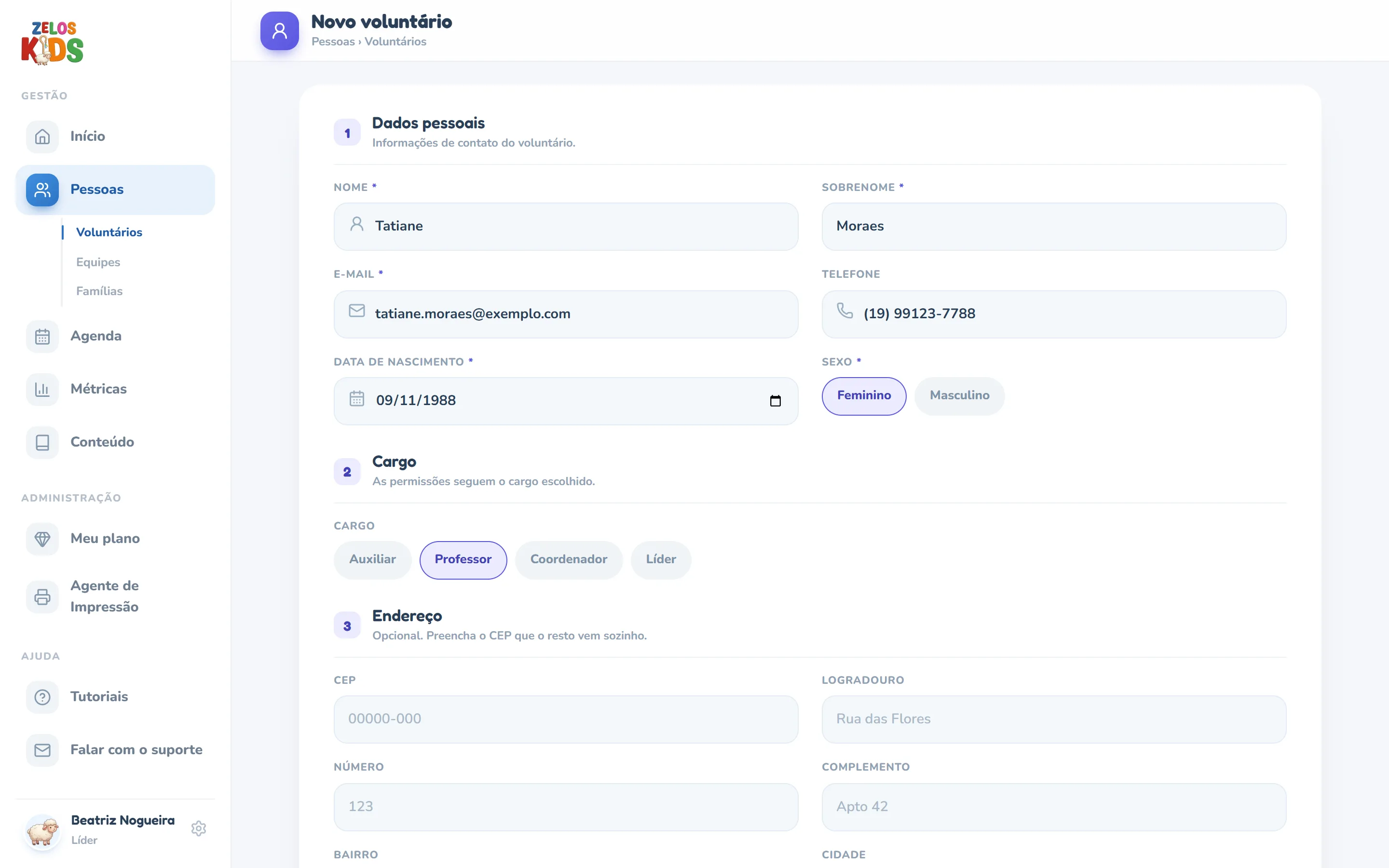The height and width of the screenshot is (868, 1389).
Task: Select Masculino as sexo
Action: pyautogui.click(x=960, y=395)
